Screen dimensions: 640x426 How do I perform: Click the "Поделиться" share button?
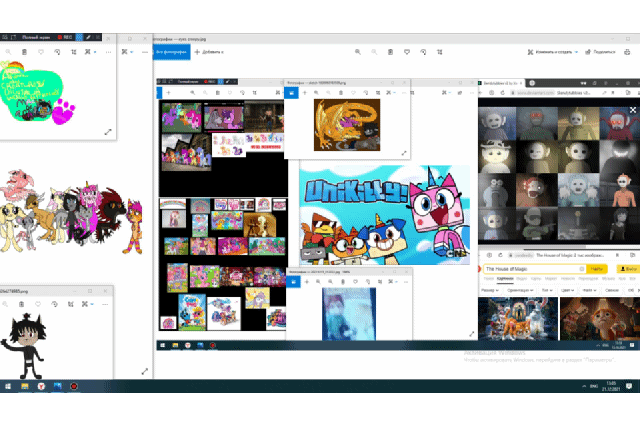[601, 51]
